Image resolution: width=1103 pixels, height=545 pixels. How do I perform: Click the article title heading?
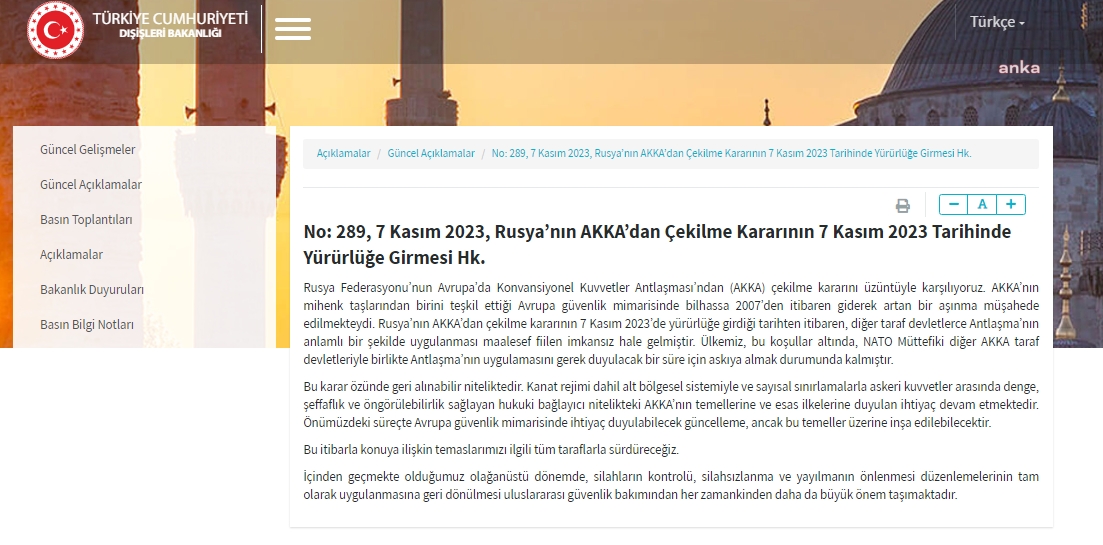pos(656,244)
